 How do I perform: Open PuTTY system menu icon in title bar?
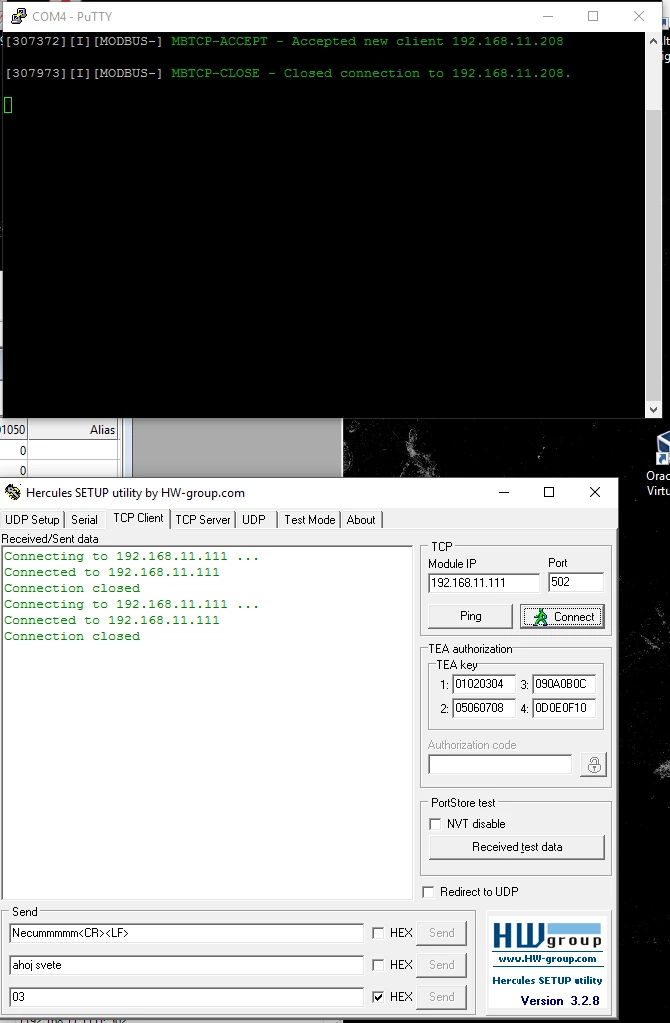[x=18, y=16]
